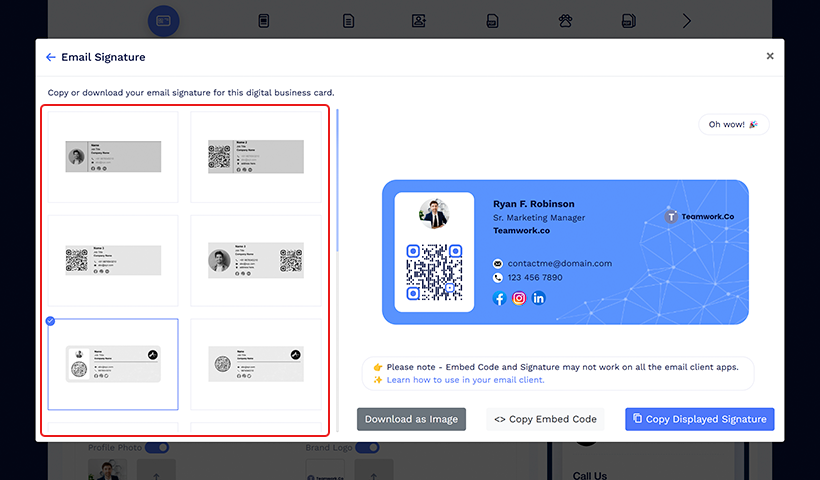
Task: Open Learn how to use in email client link
Action: 465,380
